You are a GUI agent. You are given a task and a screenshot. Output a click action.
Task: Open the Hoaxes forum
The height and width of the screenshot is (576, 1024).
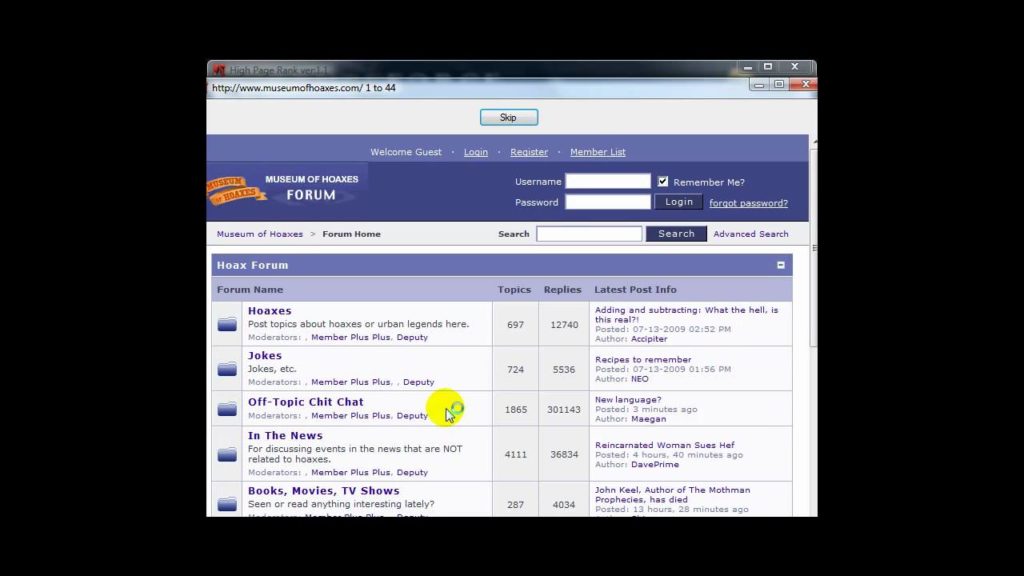(x=270, y=311)
